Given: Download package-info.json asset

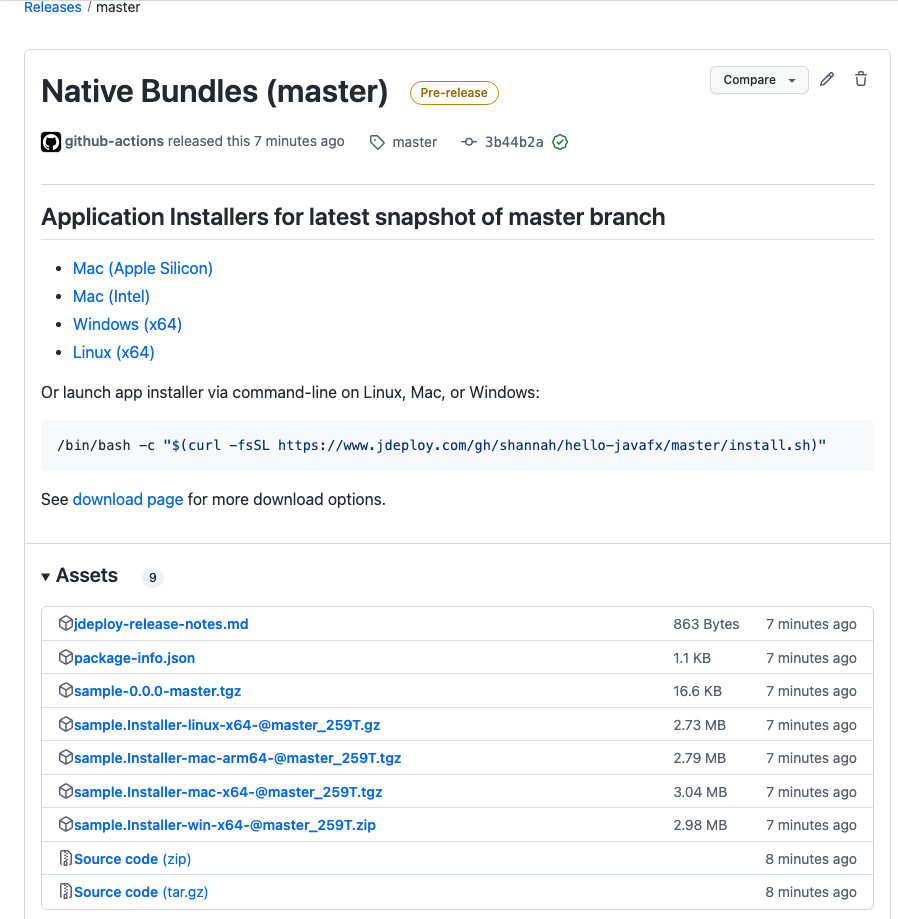Looking at the screenshot, I should tap(134, 658).
